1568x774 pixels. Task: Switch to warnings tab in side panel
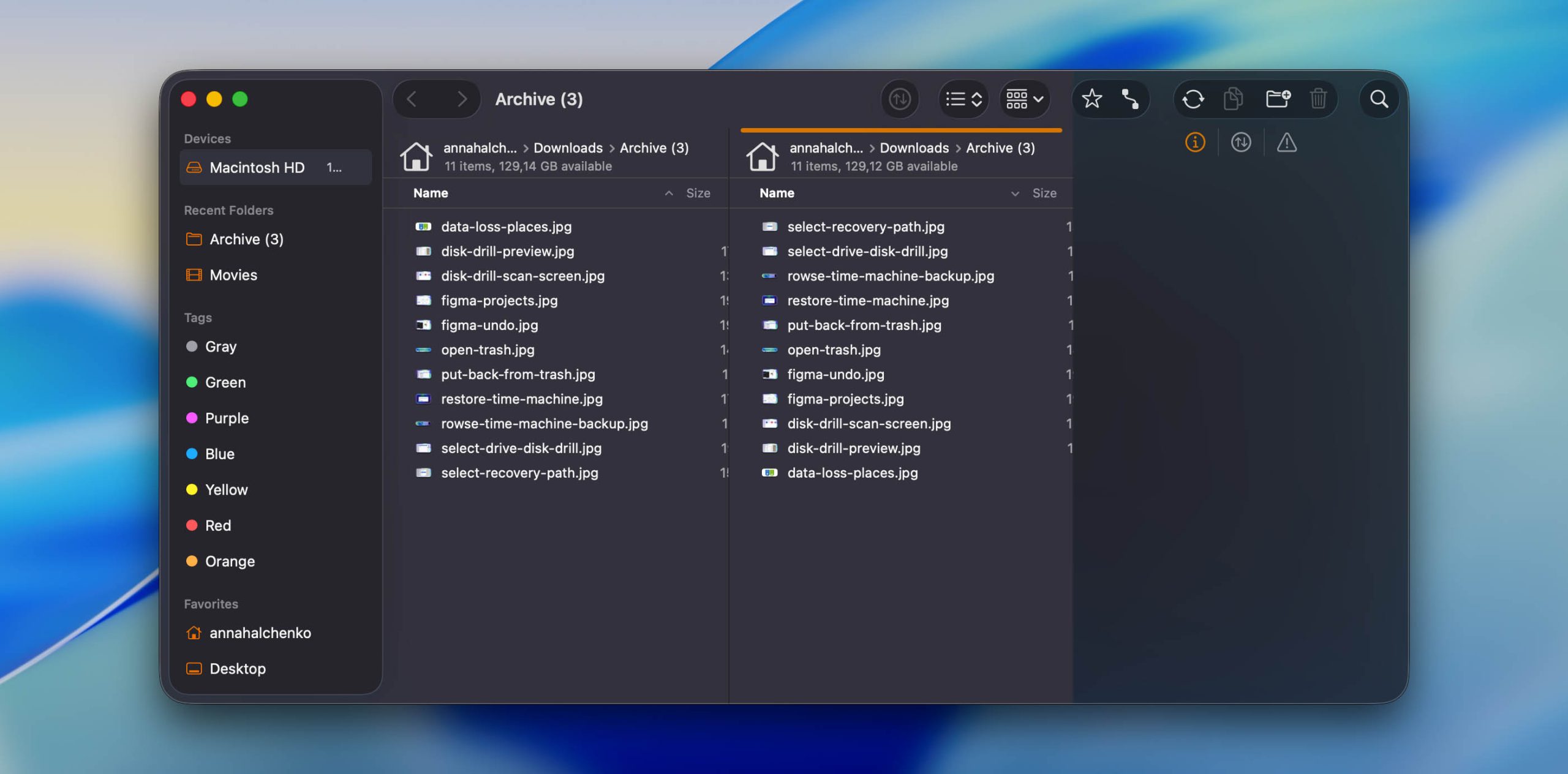click(x=1286, y=143)
